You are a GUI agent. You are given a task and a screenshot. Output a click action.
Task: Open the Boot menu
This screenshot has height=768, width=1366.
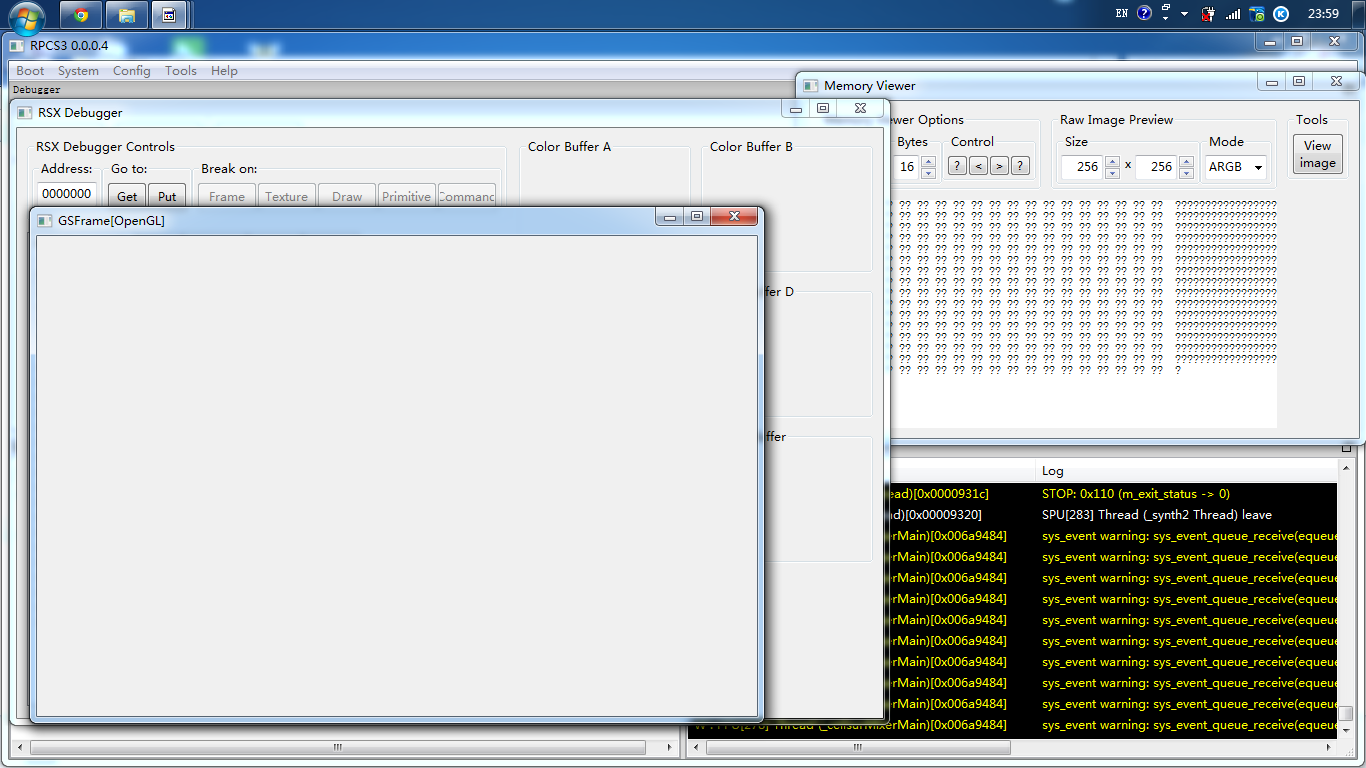(30, 71)
